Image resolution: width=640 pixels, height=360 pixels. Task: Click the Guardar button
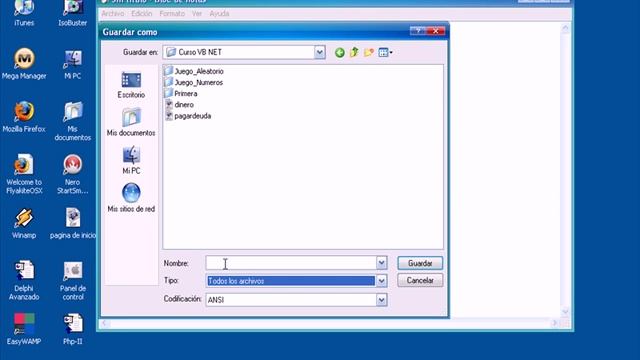420,263
